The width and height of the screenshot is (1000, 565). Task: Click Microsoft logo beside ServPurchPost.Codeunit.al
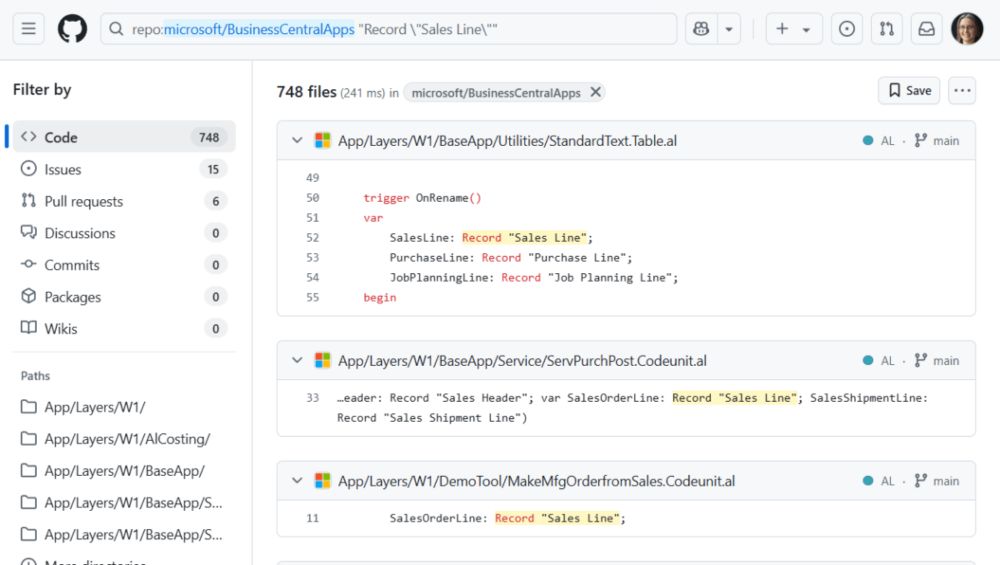[323, 360]
